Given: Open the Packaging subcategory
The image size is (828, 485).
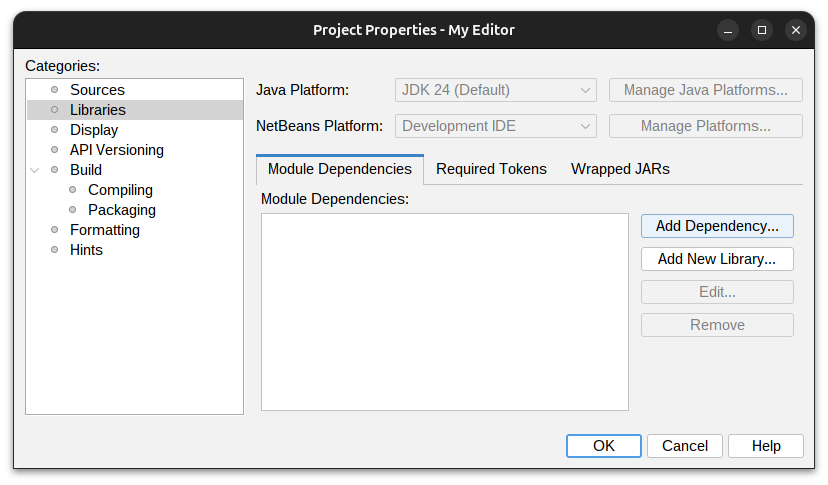Looking at the screenshot, I should coord(122,210).
